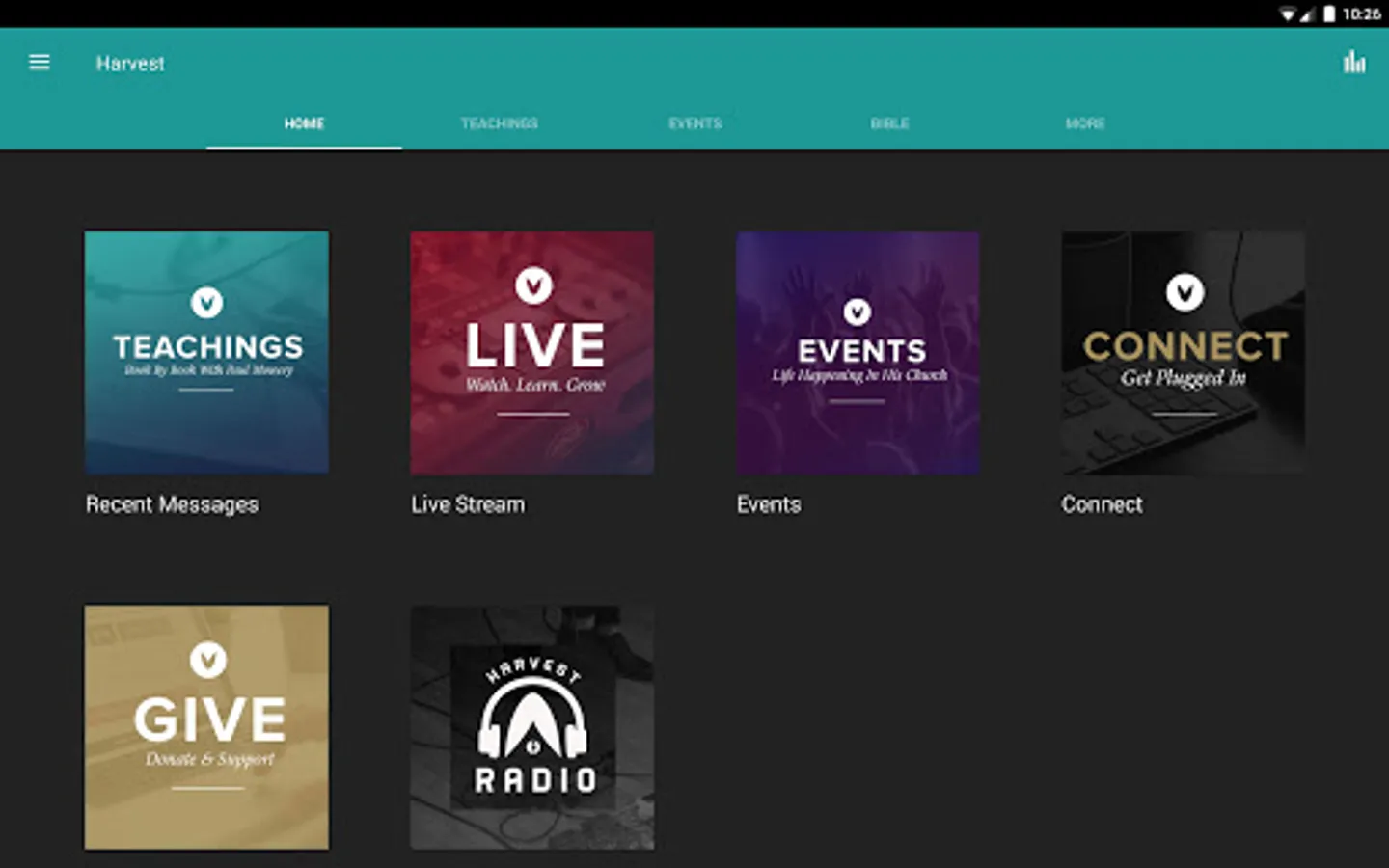Select the Live Stream label
This screenshot has height=868, width=1389.
[468, 504]
